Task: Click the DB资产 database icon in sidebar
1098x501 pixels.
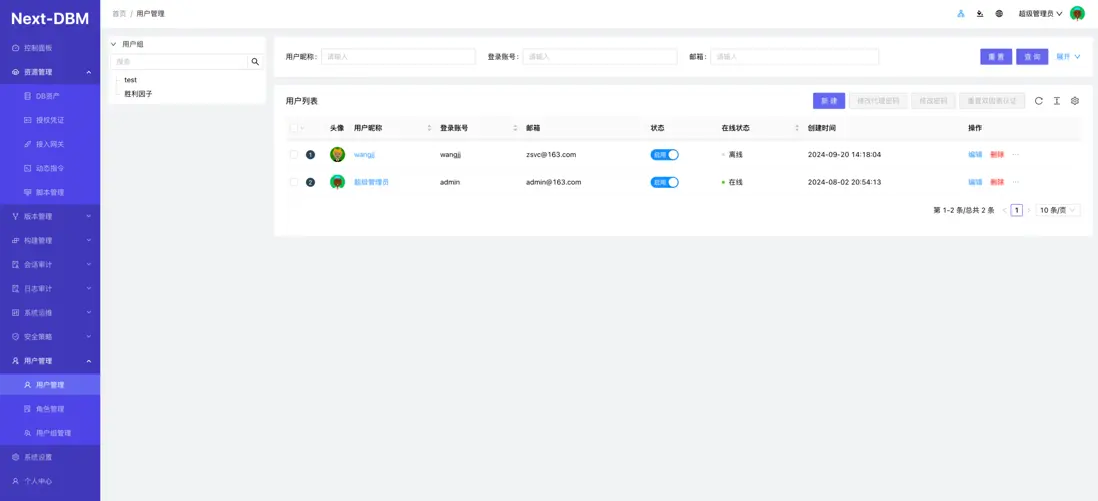Action: pyautogui.click(x=27, y=96)
